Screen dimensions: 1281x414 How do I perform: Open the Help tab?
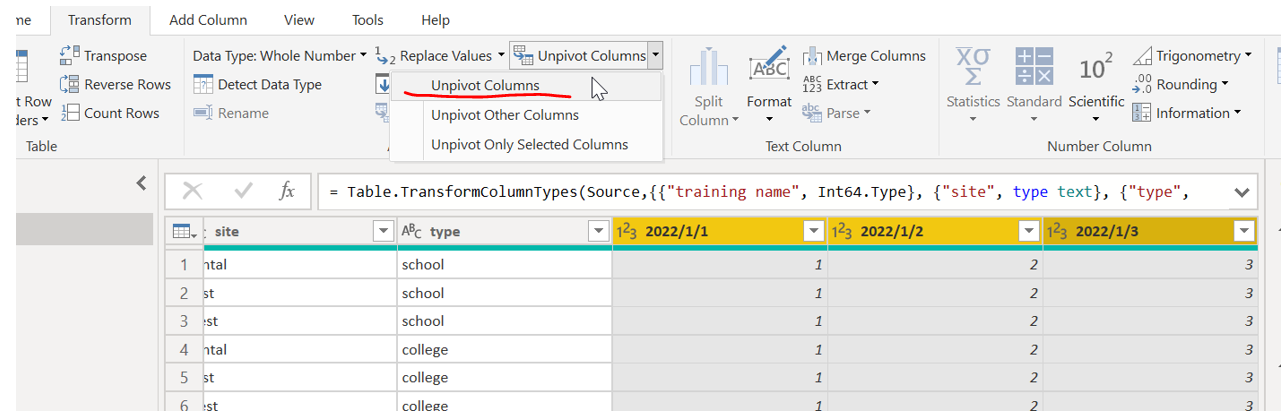[x=435, y=20]
